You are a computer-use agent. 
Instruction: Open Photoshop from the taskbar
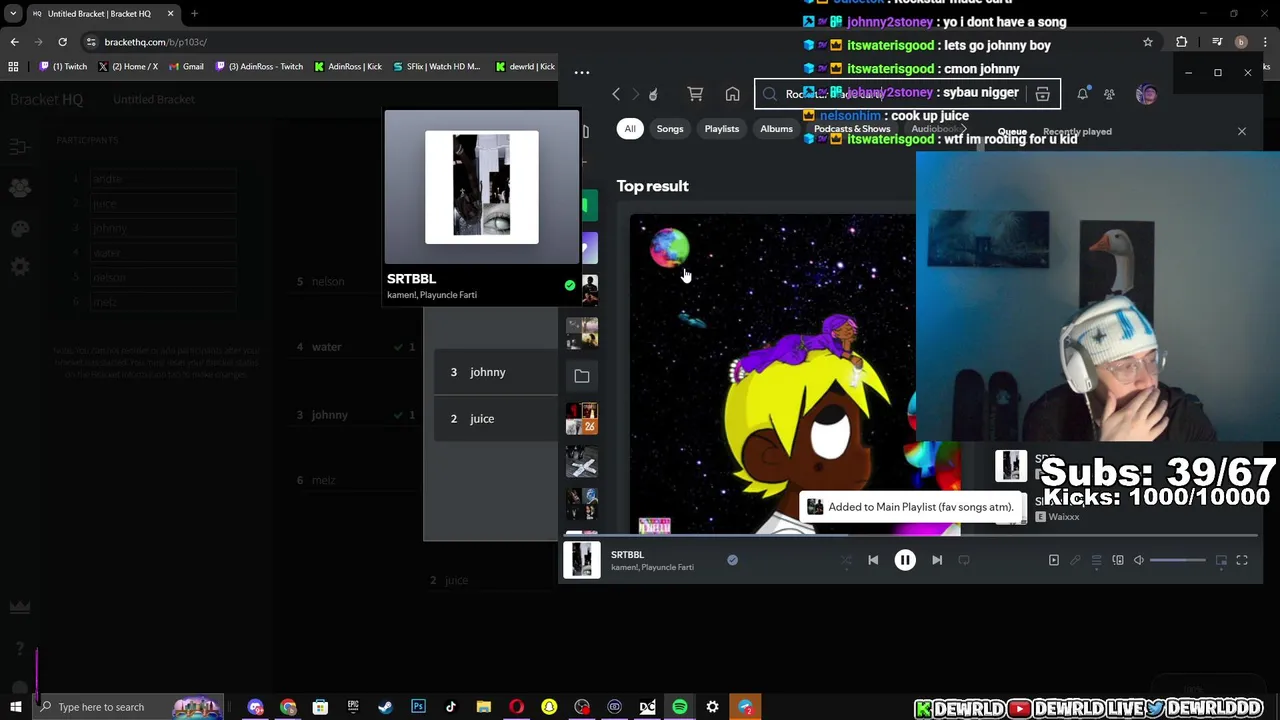(x=418, y=707)
